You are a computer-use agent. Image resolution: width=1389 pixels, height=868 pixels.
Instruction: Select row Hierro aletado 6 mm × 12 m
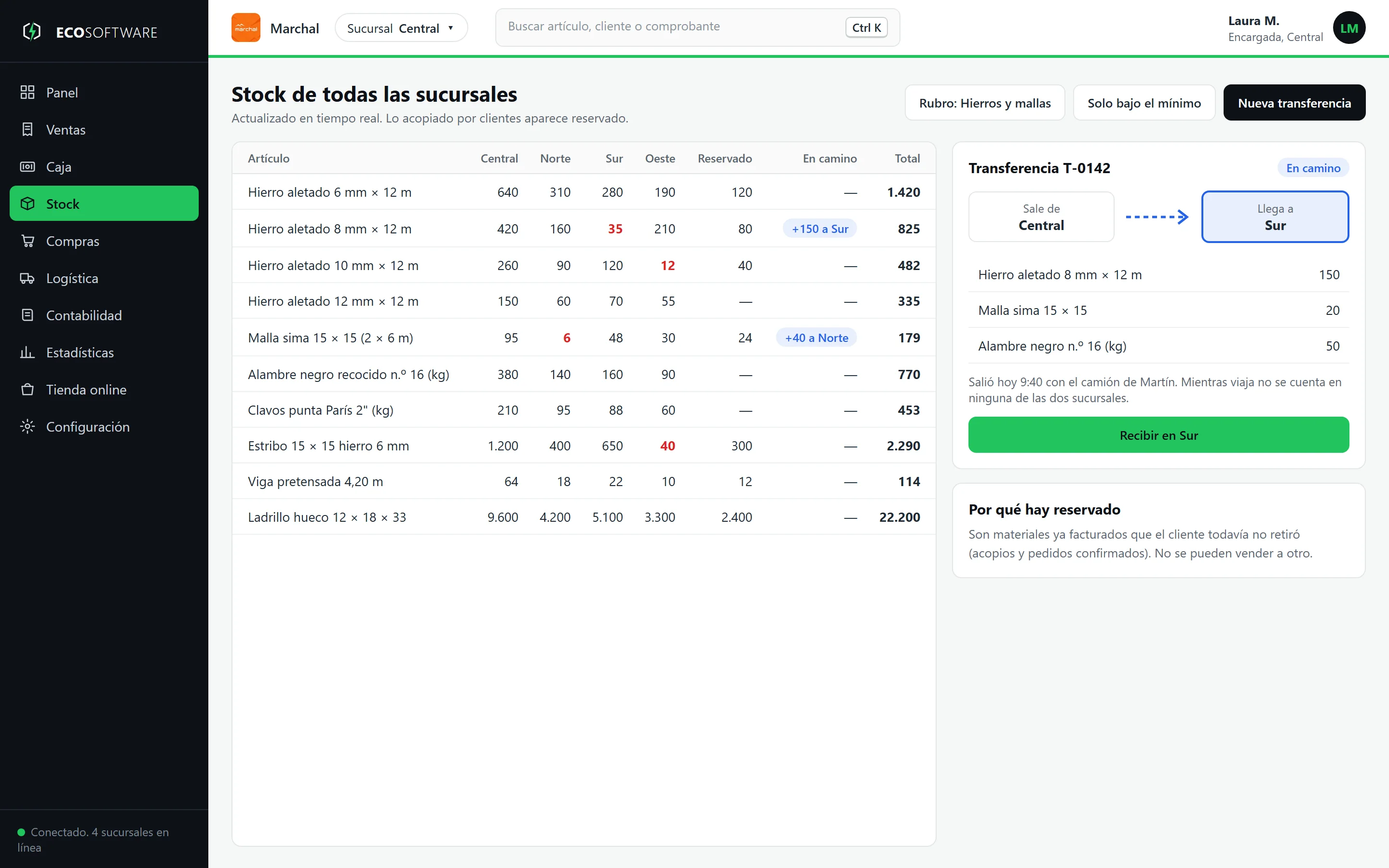coord(584,192)
